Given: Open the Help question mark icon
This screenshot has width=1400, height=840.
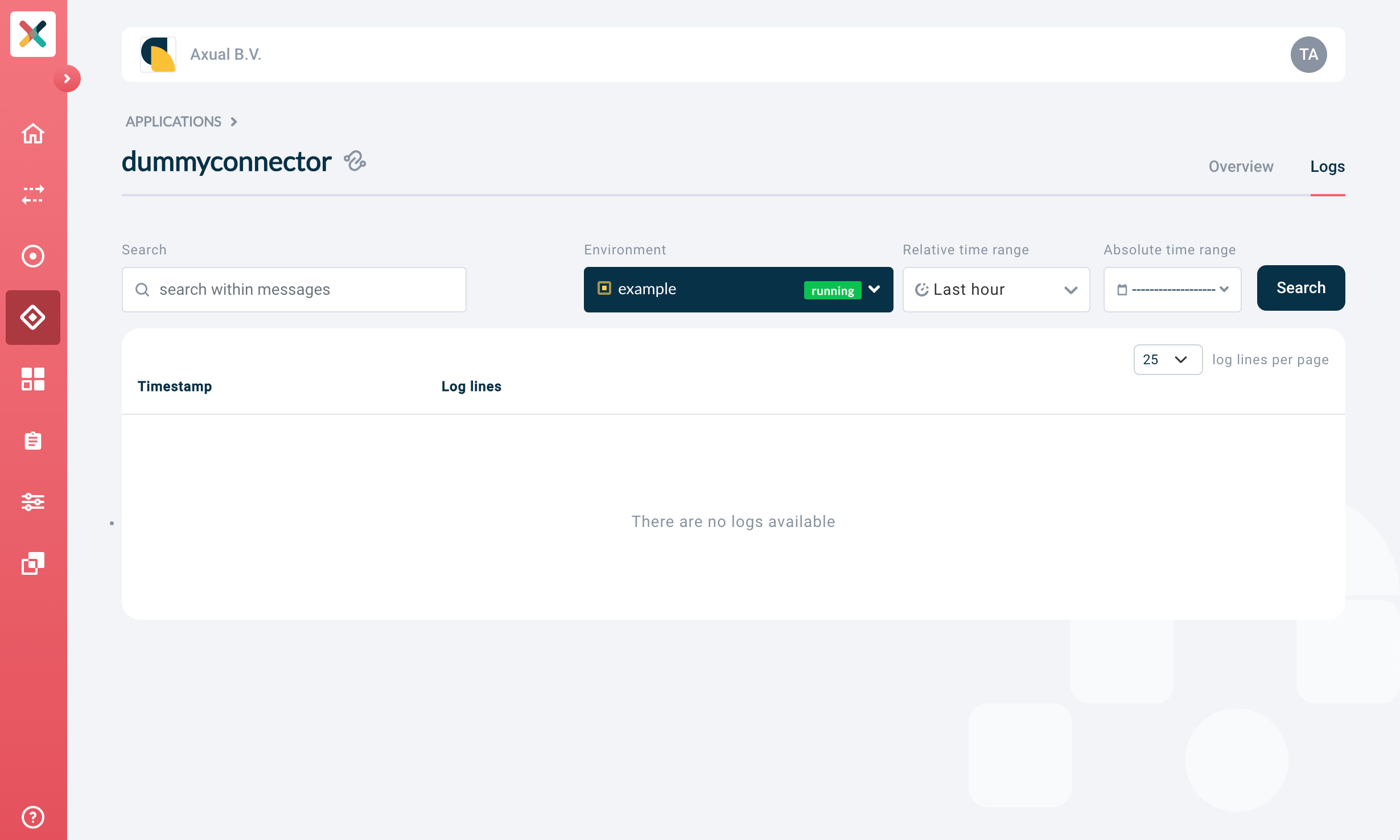Looking at the screenshot, I should tap(32, 818).
